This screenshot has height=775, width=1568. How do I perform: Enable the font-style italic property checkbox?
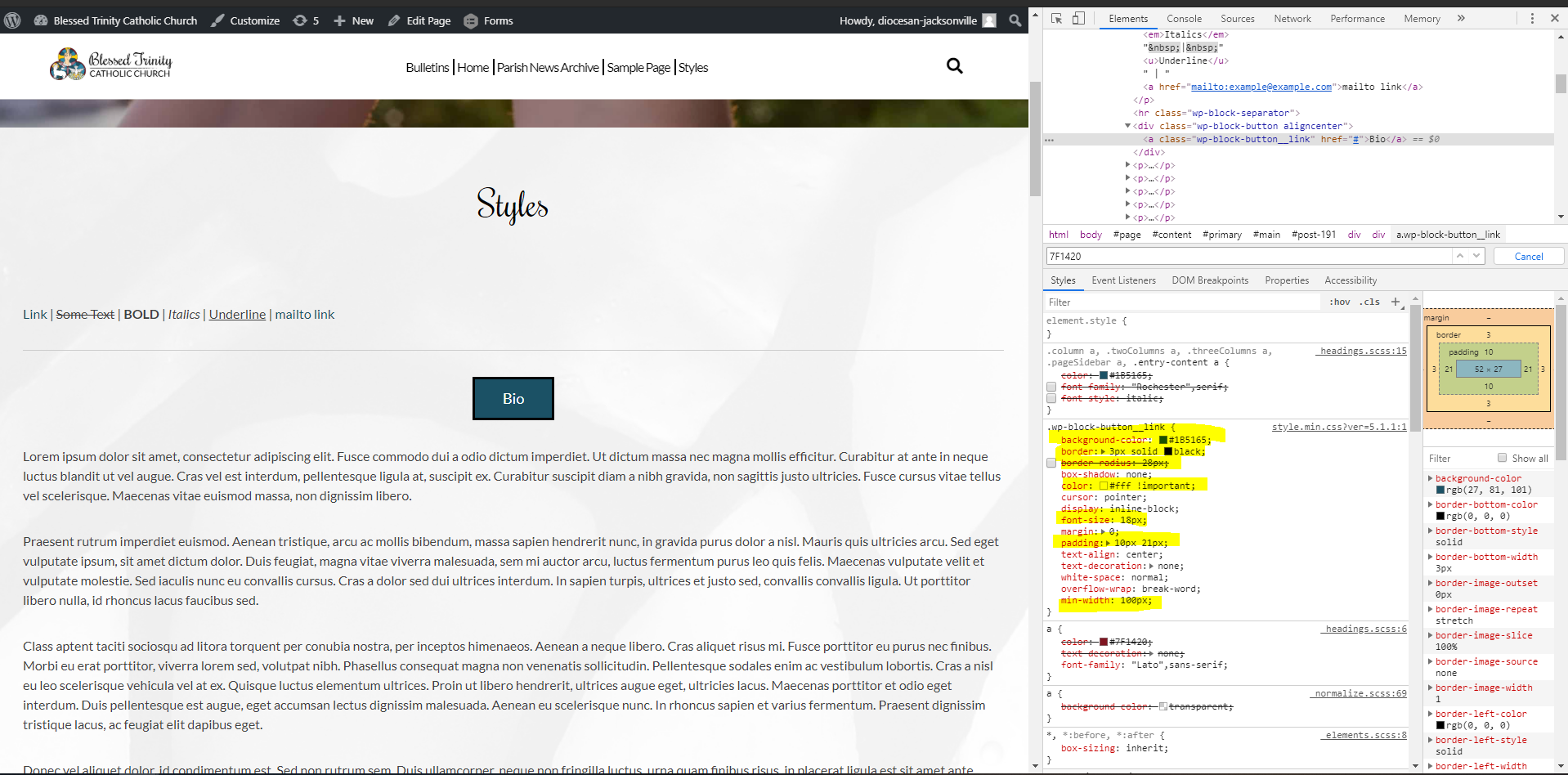[1051, 398]
